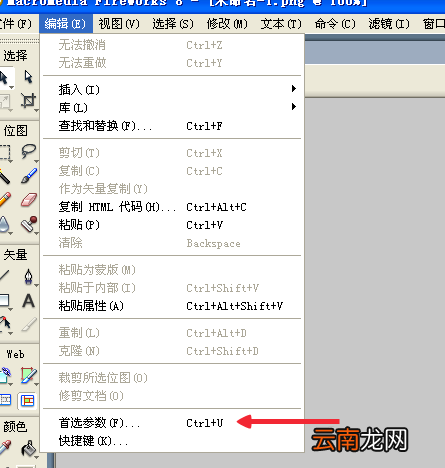Select the Eyedropper tool

click(x=5, y=448)
